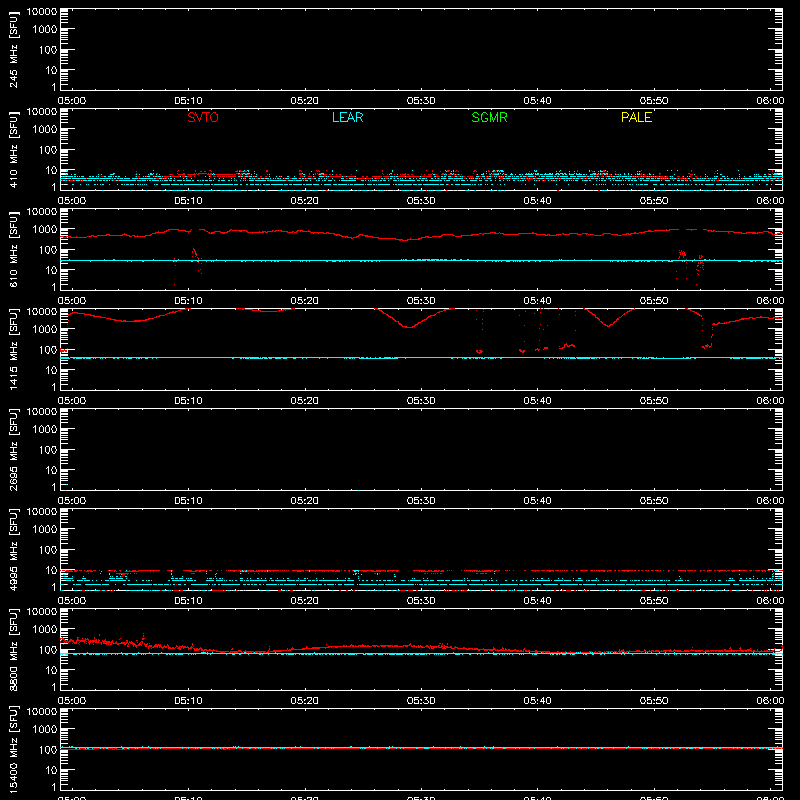This screenshot has width=800, height=800.
Task: Click the 100 tick on 410 MHz axis
Action: point(48,150)
